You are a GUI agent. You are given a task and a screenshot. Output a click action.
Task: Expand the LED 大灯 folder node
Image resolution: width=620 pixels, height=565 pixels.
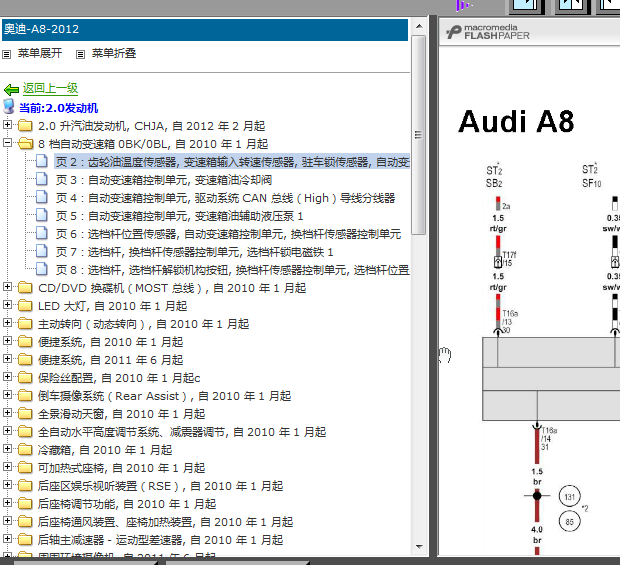point(7,305)
